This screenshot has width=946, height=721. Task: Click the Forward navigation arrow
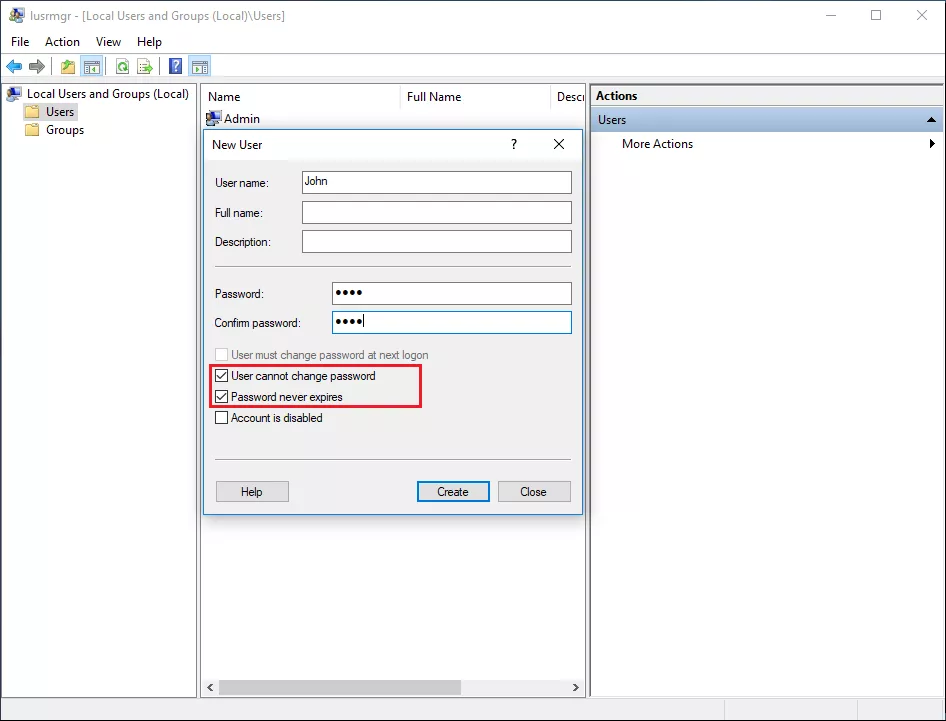coord(38,66)
